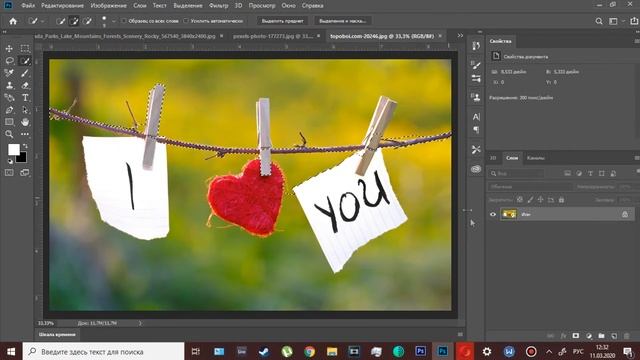This screenshot has width=640, height=360.
Task: Toggle lock position in Layers panel
Action: 540,200
